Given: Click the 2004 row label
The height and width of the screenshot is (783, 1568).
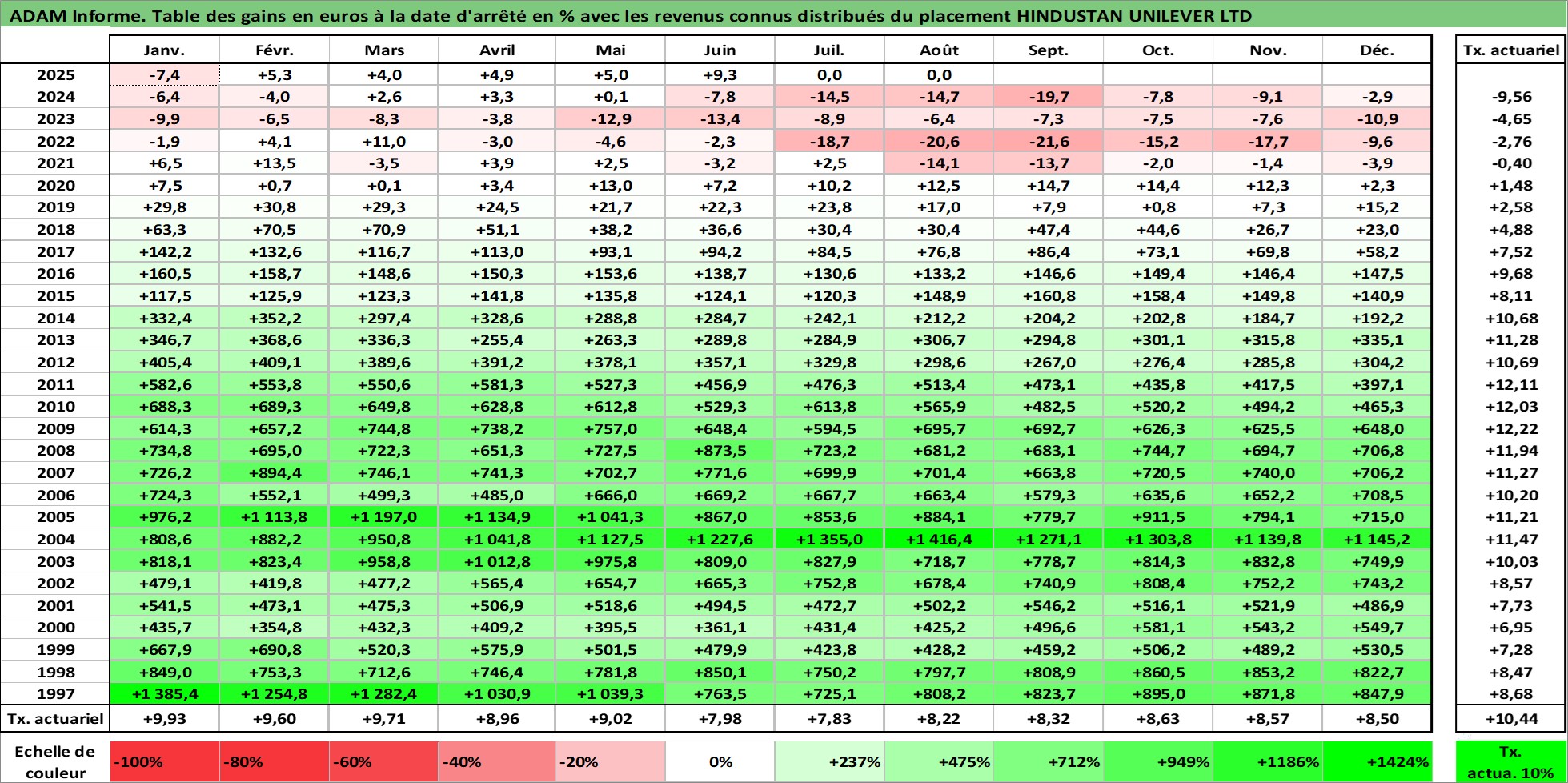Looking at the screenshot, I should 55,540.
